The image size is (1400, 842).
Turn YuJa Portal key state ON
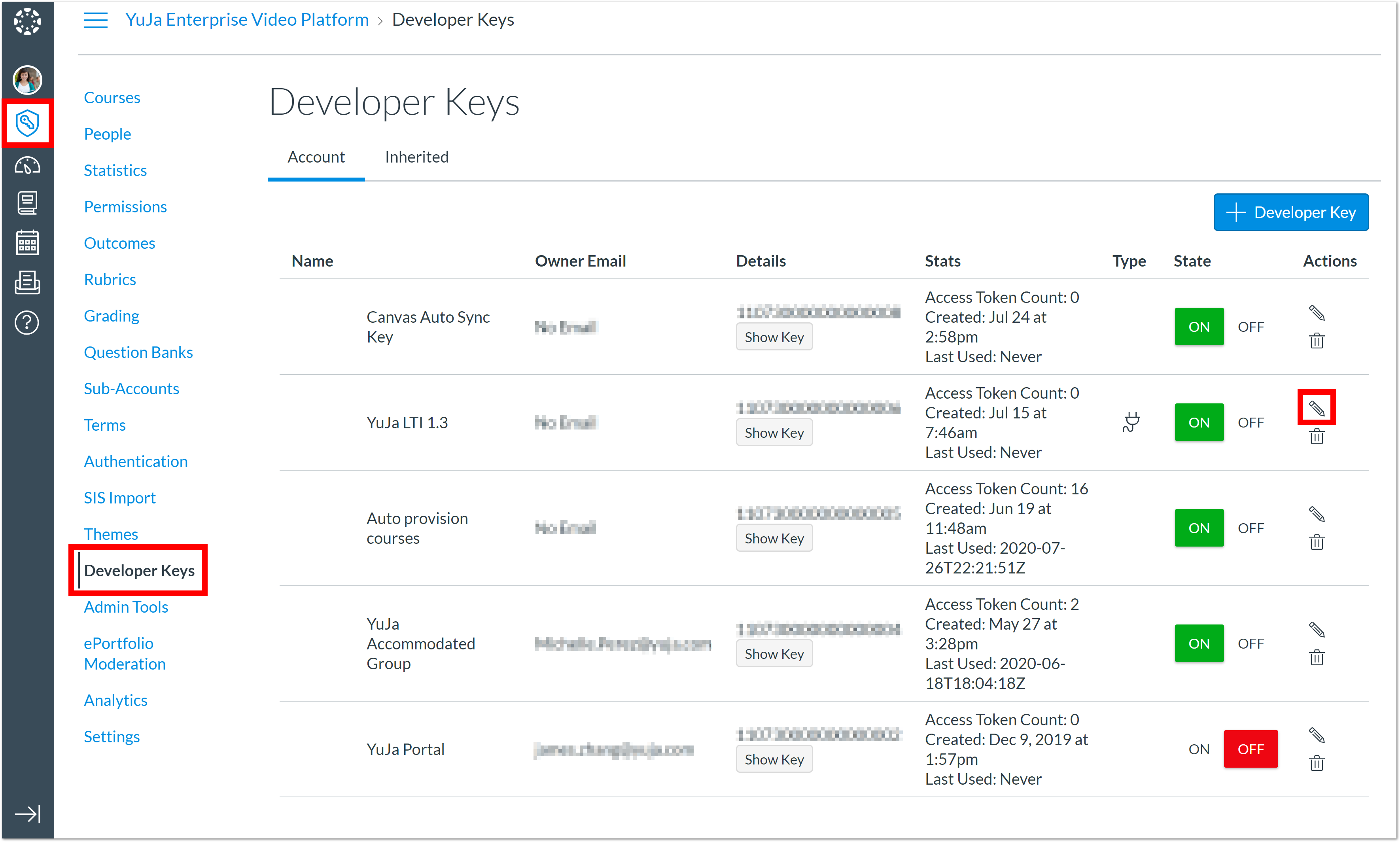point(1199,749)
